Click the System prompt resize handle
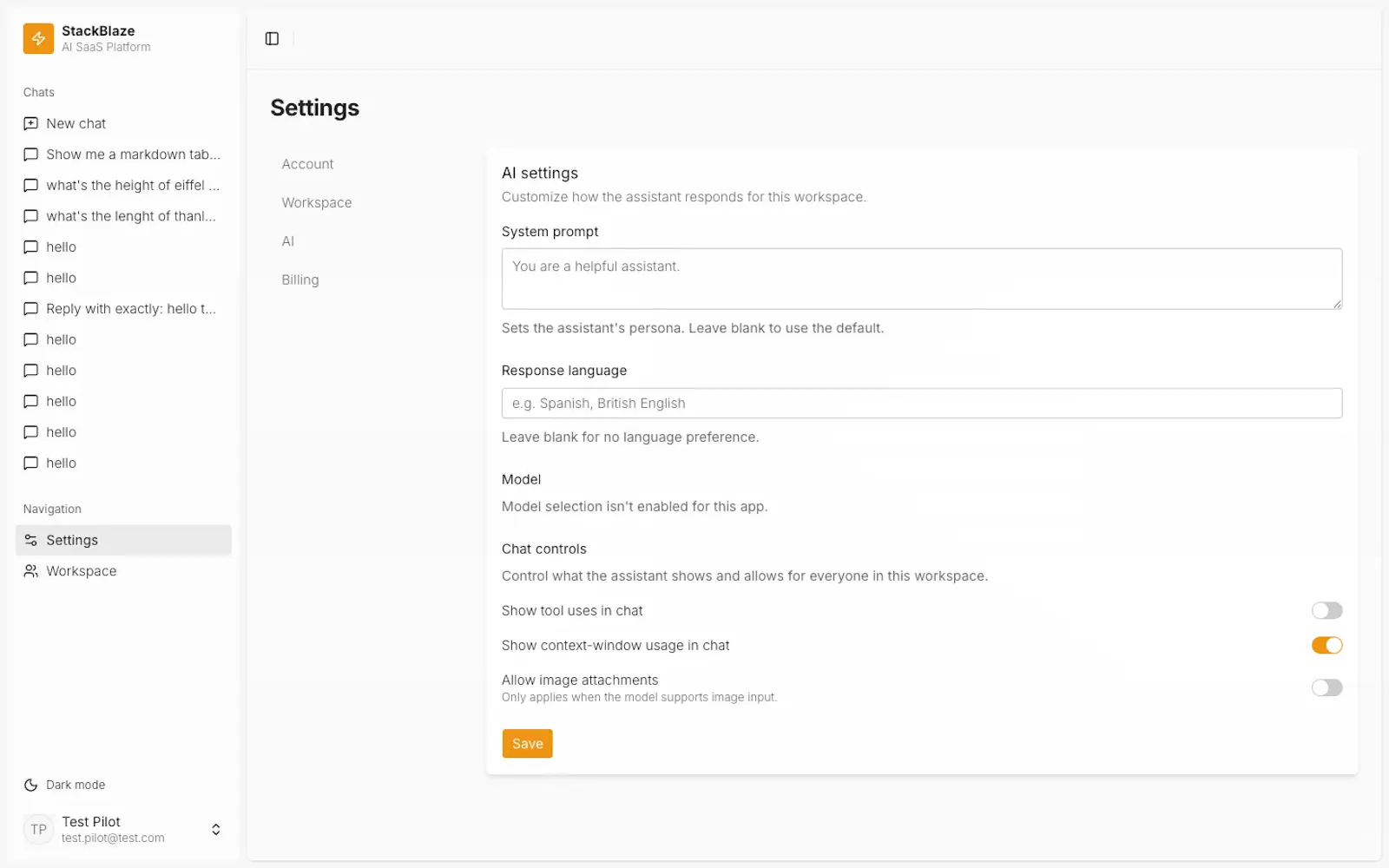Image resolution: width=1389 pixels, height=868 pixels. (1337, 304)
